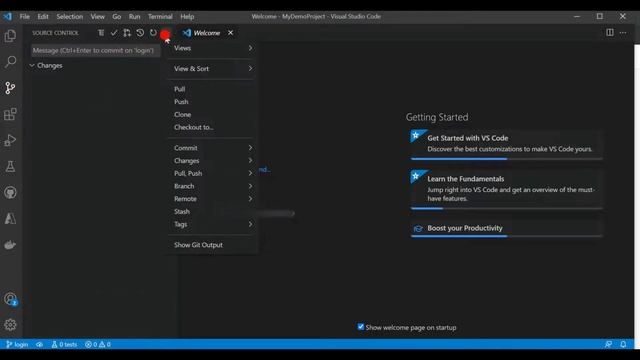Screen dimensions: 640x360
Task: Open the Search view in activity bar
Action: coord(10,62)
